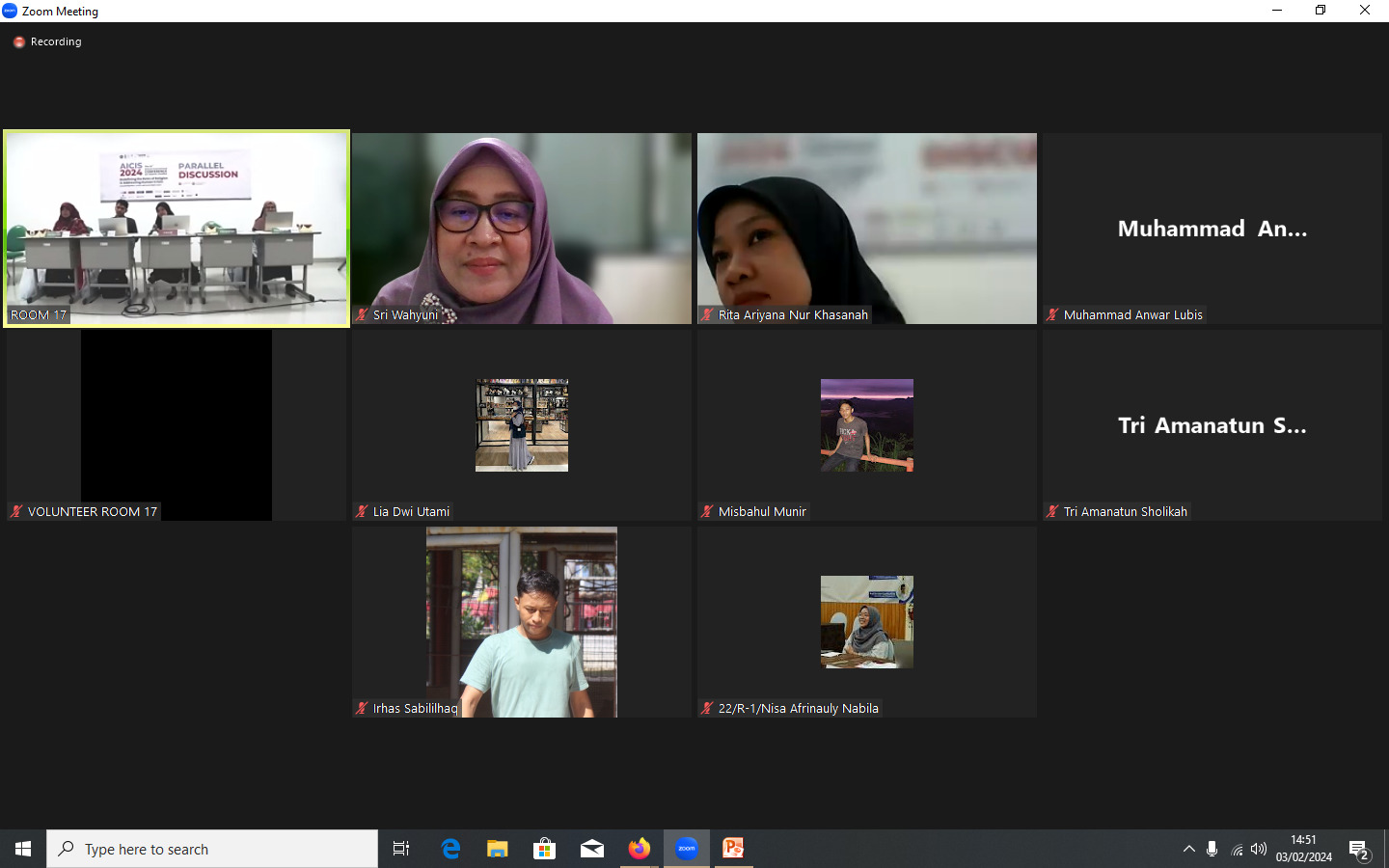Viewport: 1389px width, 868px height.
Task: Open the Mail app in the taskbar
Action: click(x=591, y=849)
